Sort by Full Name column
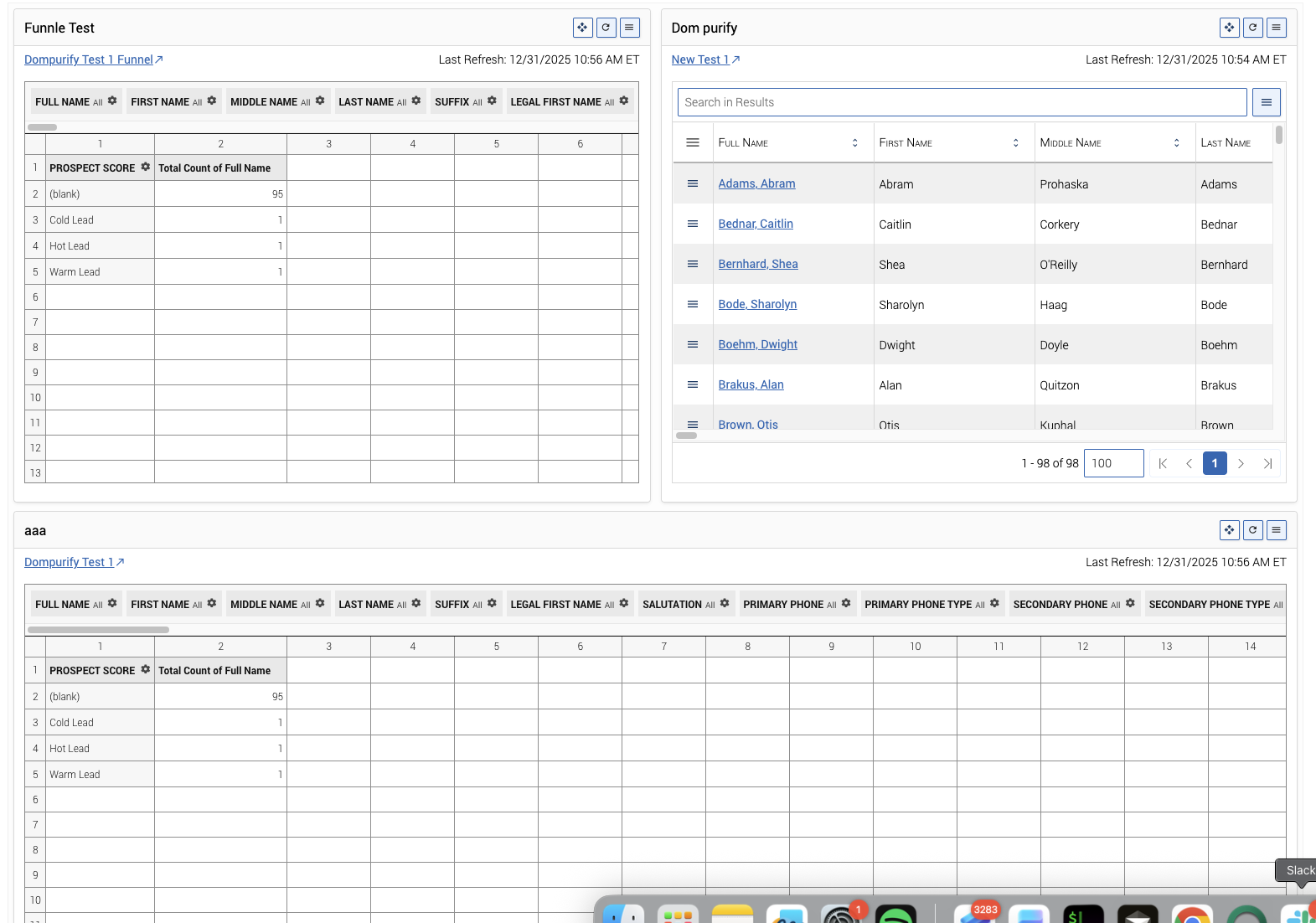This screenshot has width=1316, height=923. 854,143
